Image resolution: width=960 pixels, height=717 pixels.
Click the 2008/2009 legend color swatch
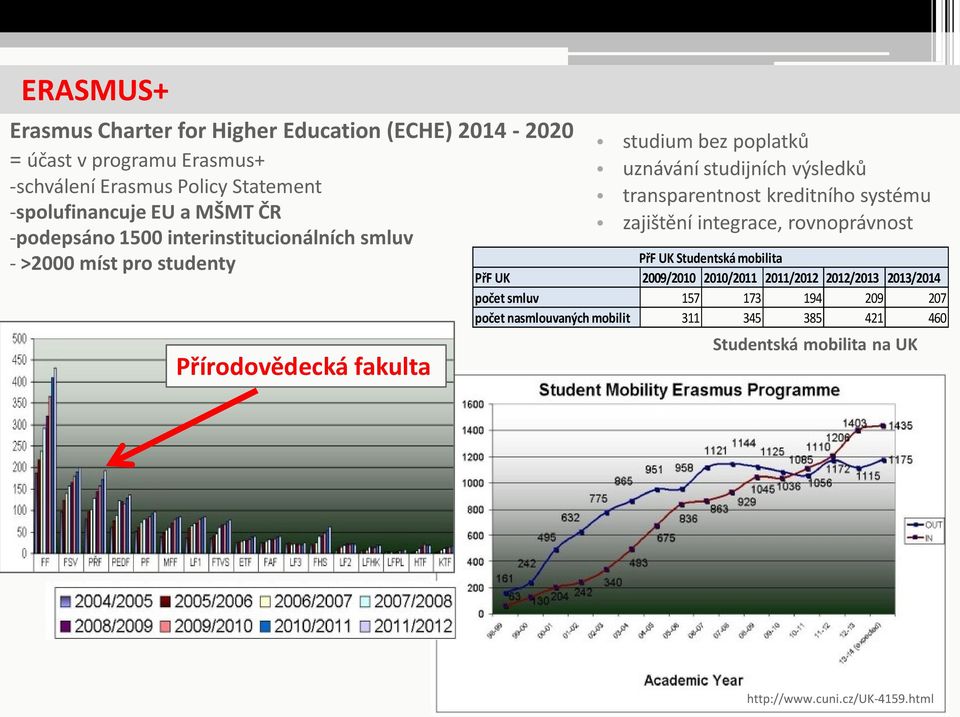coord(66,626)
